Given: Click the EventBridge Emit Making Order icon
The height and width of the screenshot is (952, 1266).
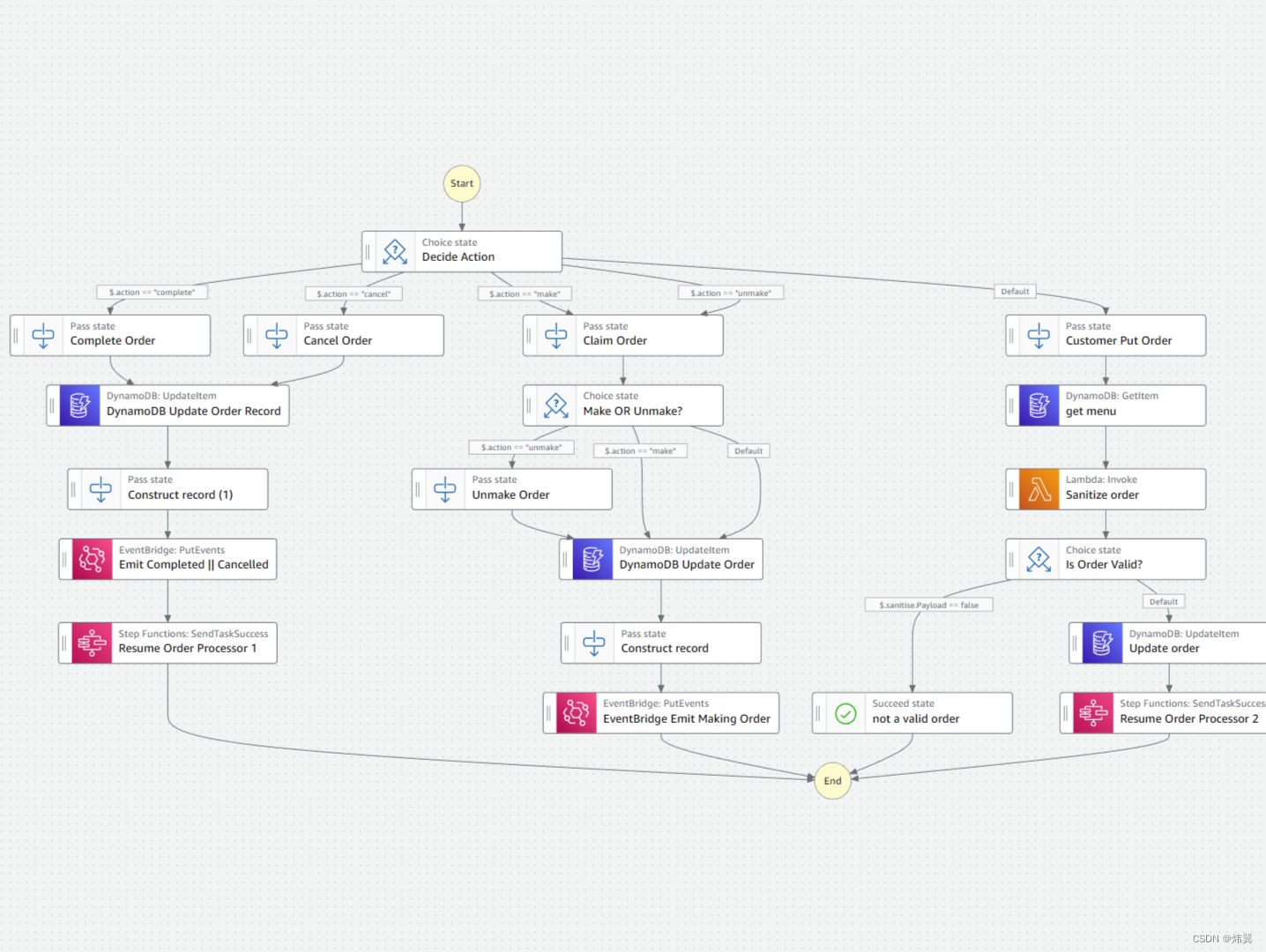Looking at the screenshot, I should pos(577,713).
